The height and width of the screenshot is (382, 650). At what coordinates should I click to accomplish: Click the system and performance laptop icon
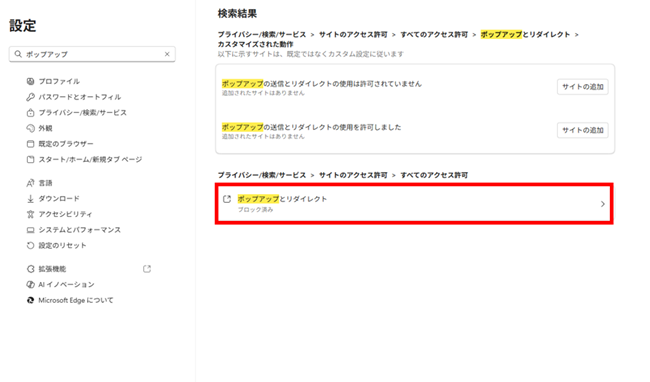click(30, 230)
